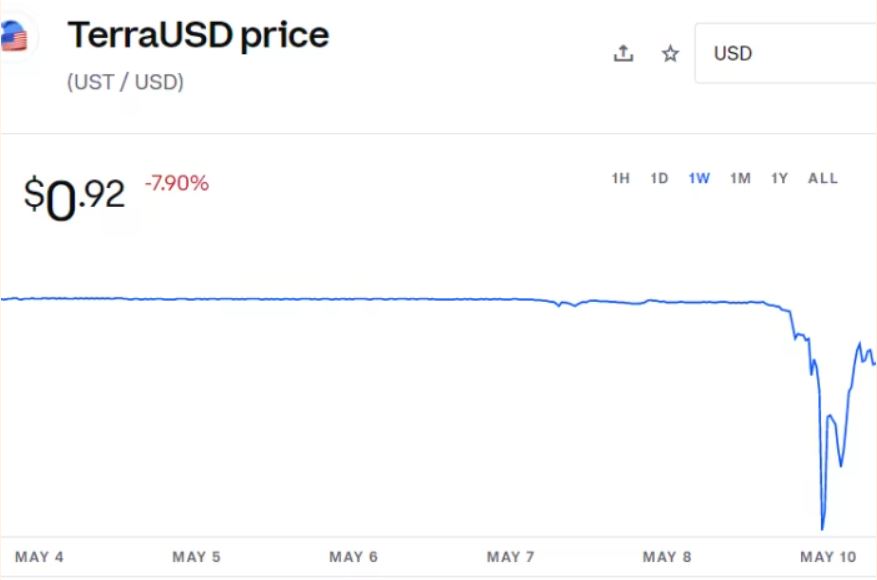Show ALL time price history
Screen dimensions: 877x580
(823, 179)
